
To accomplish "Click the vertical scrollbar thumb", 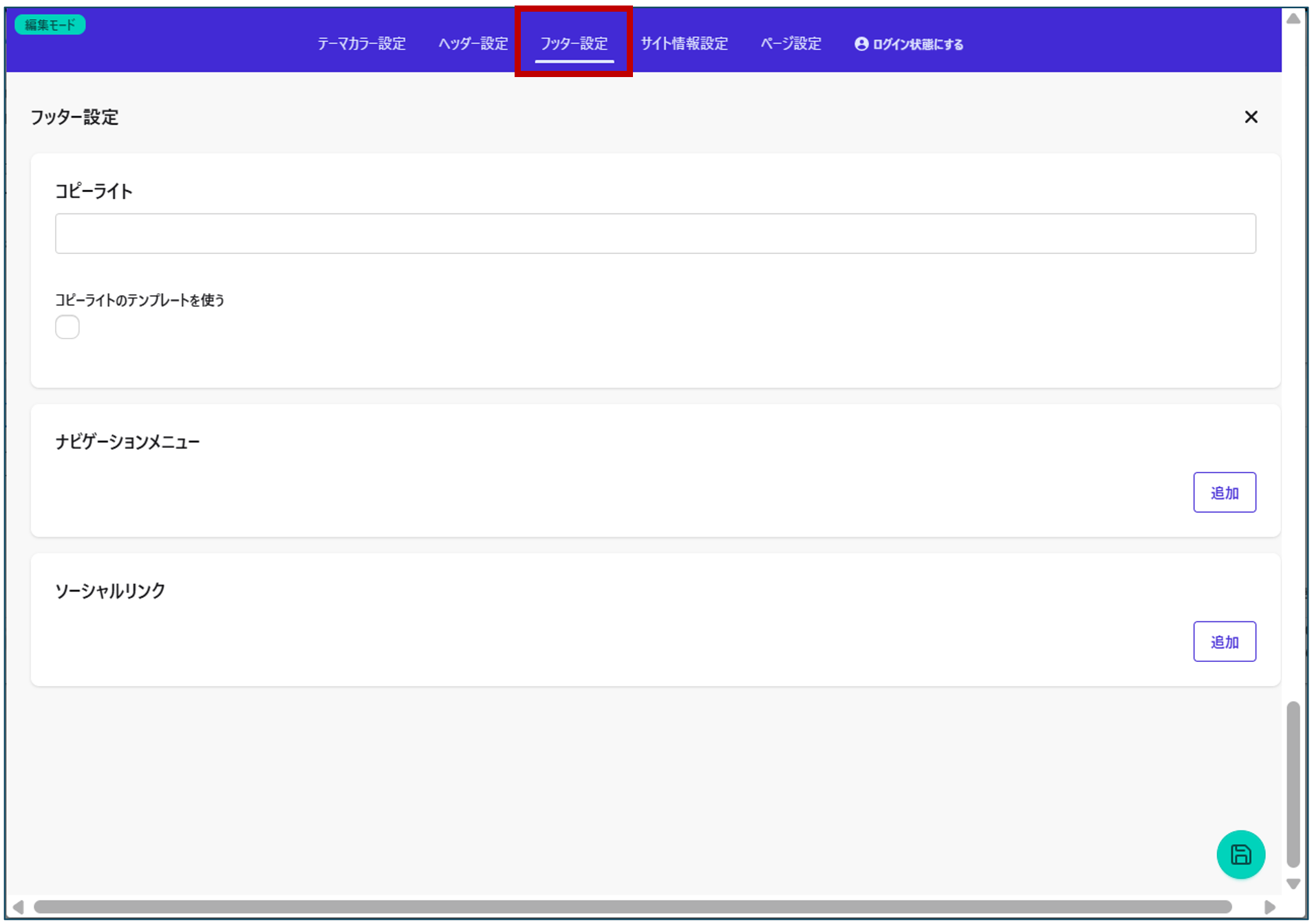I will click(1293, 784).
